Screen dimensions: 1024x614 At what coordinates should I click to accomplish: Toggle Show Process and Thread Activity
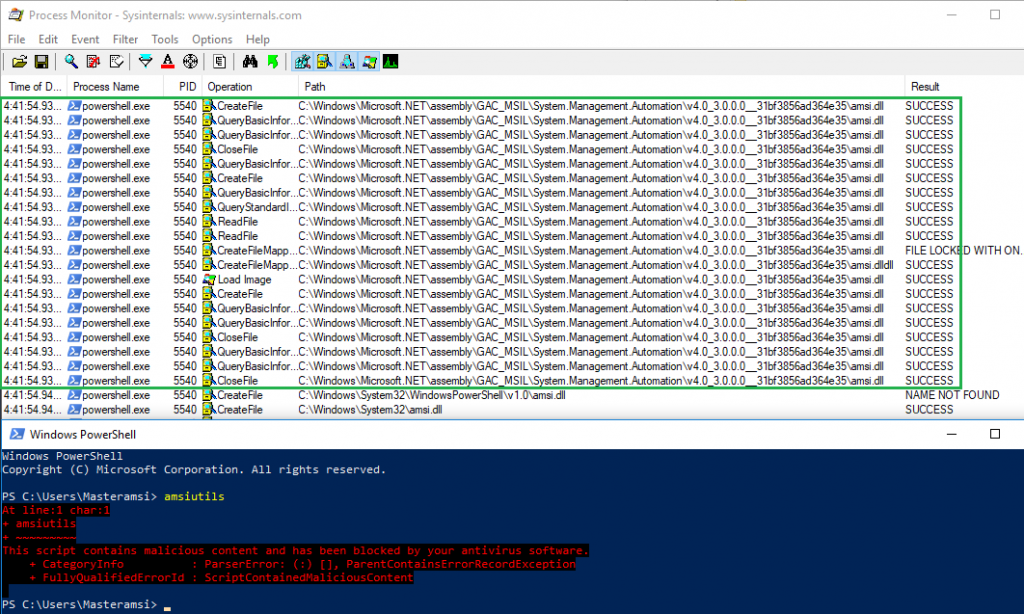pyautogui.click(x=368, y=62)
